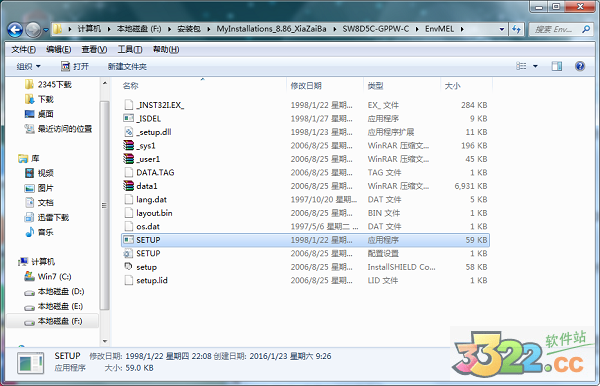Viewport: 600px width, 386px height.
Task: Click SW8D5C-GPPW-C breadcrumb segment
Action: click(x=375, y=29)
